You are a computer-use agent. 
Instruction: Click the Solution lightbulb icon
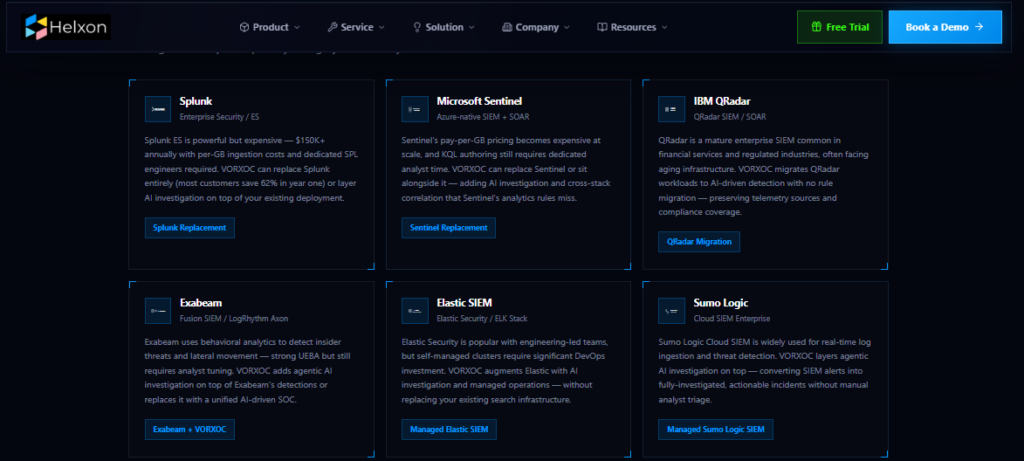417,27
